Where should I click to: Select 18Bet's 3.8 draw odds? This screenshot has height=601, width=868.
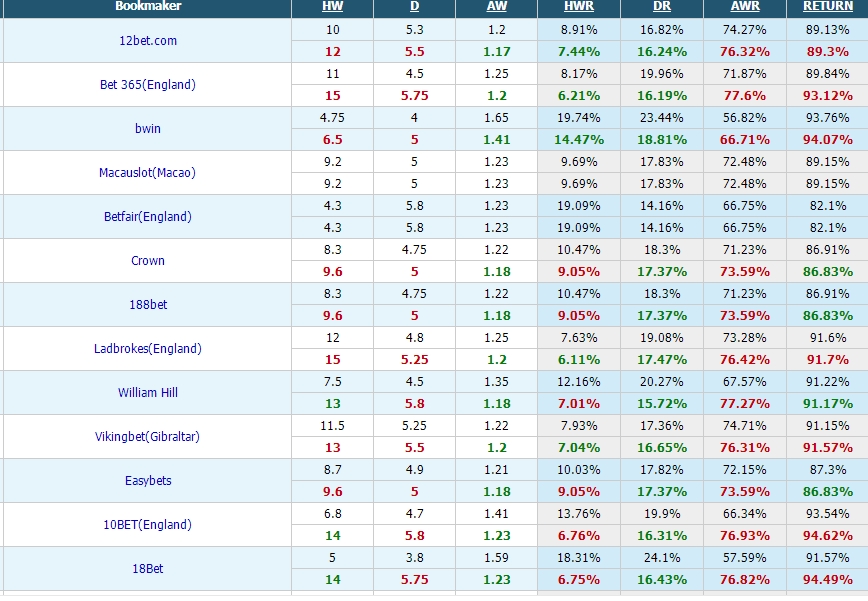[415, 558]
